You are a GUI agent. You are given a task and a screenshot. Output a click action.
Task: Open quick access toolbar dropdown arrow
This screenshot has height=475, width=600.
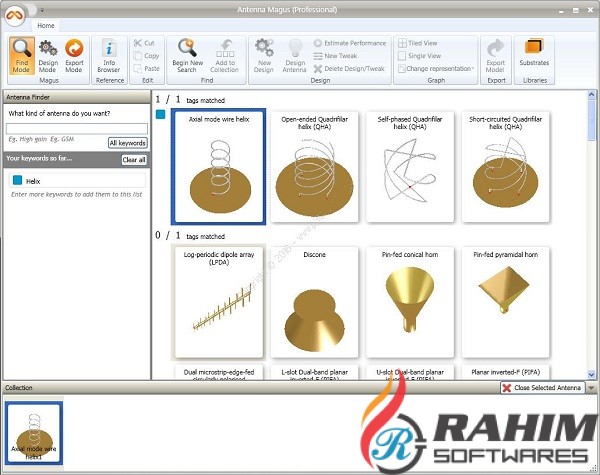tap(42, 10)
